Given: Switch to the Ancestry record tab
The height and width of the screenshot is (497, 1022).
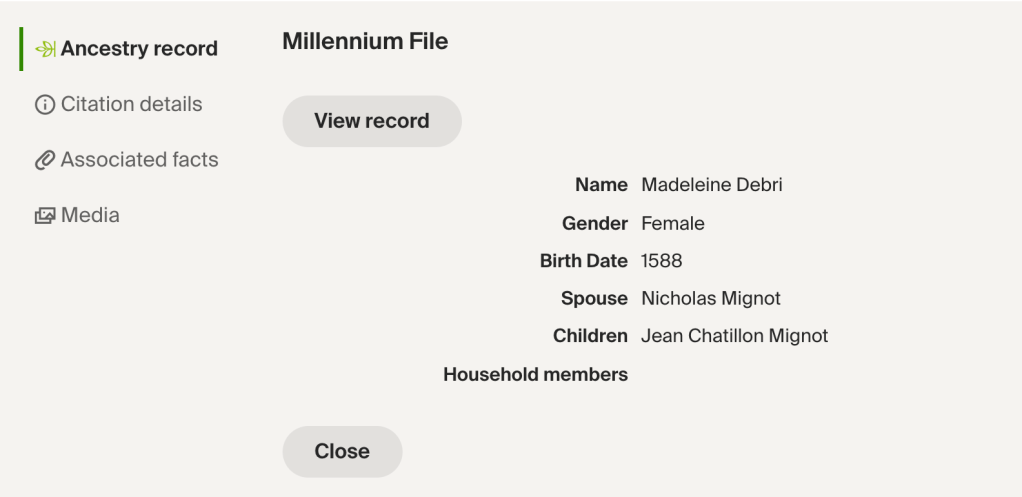Looking at the screenshot, I should pyautogui.click(x=138, y=49).
